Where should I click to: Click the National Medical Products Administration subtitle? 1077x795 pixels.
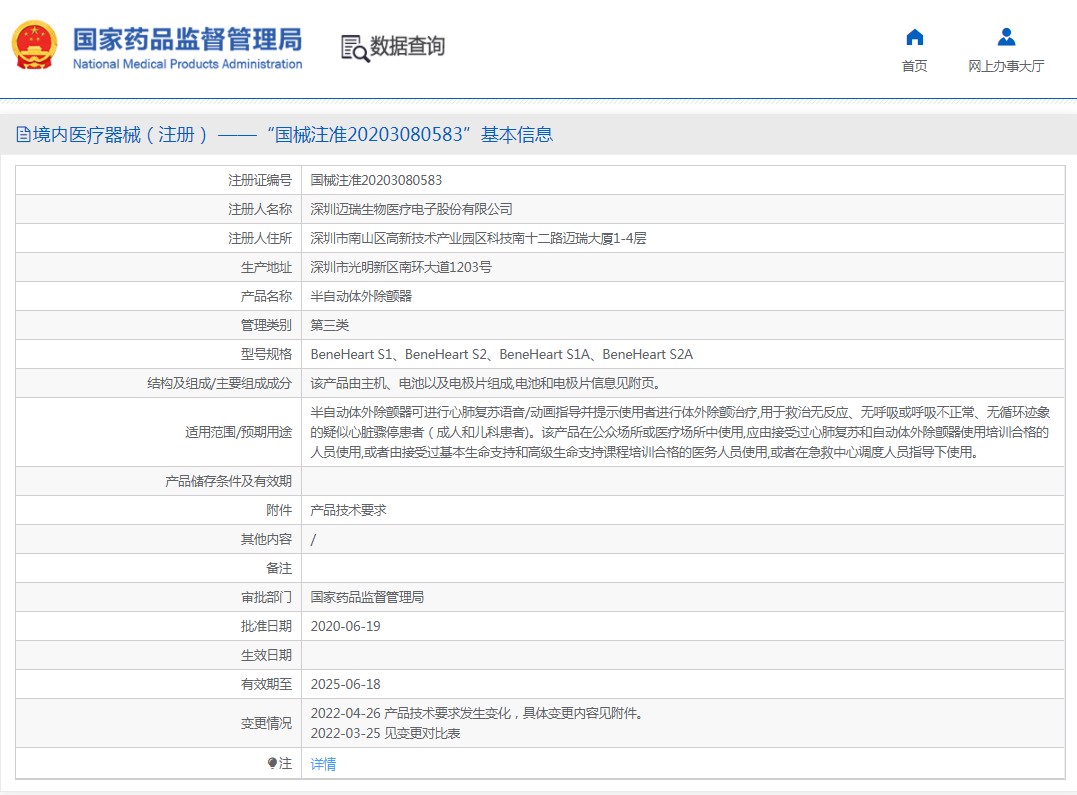click(x=187, y=64)
